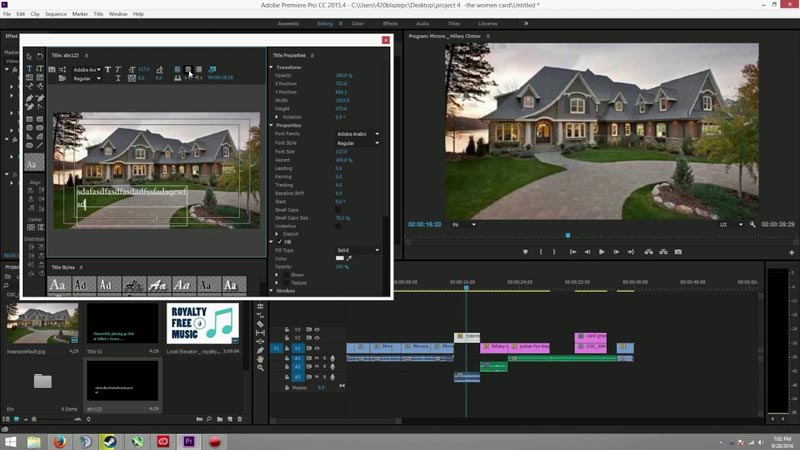Select the Royalty Free Music thumbnail
Image resolution: width=800 pixels, height=450 pixels.
click(x=203, y=323)
